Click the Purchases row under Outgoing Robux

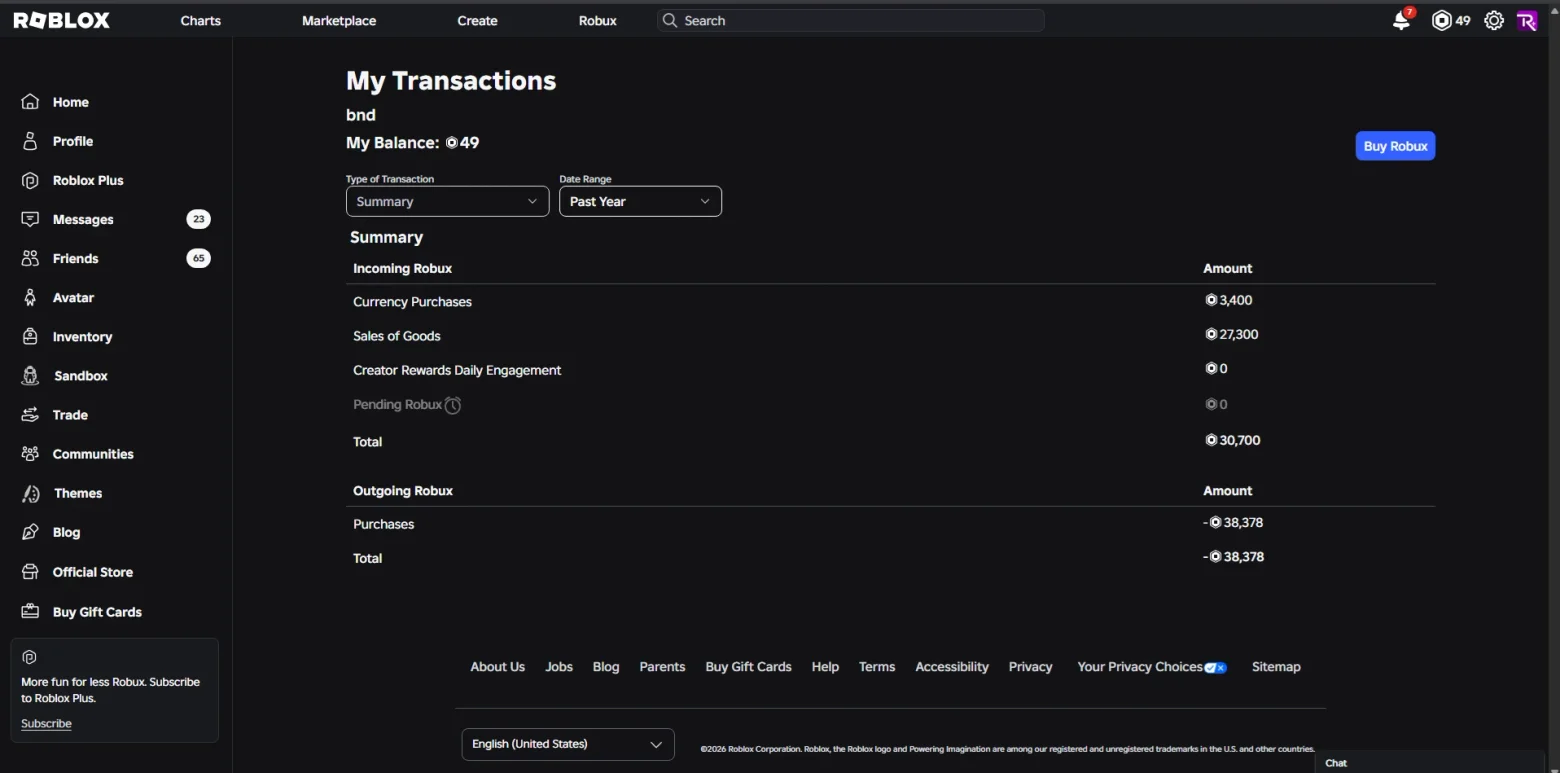tap(383, 524)
